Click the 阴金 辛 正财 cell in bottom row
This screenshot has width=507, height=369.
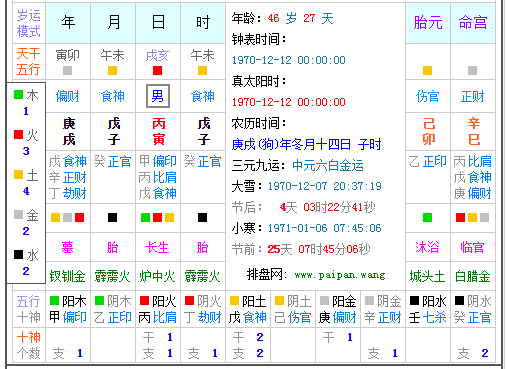383,309
